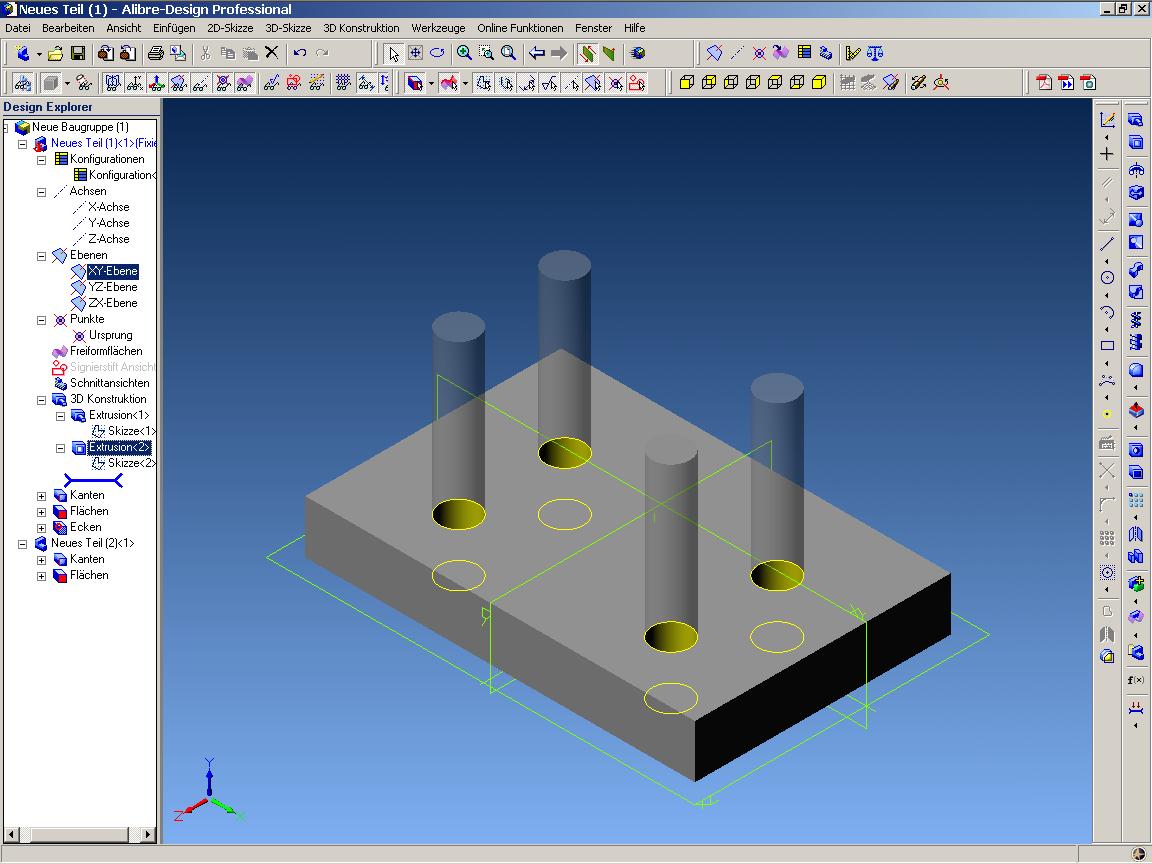
Task: Collapse the 3D Konstruktion node
Action: [x=42, y=400]
